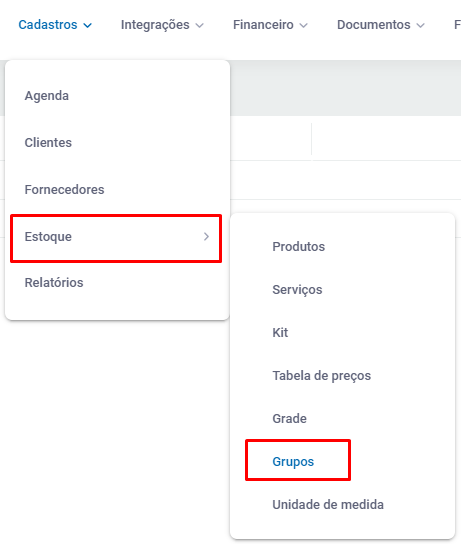The image size is (461, 544).
Task: Select the Estoque submenu item
Action: click(116, 238)
